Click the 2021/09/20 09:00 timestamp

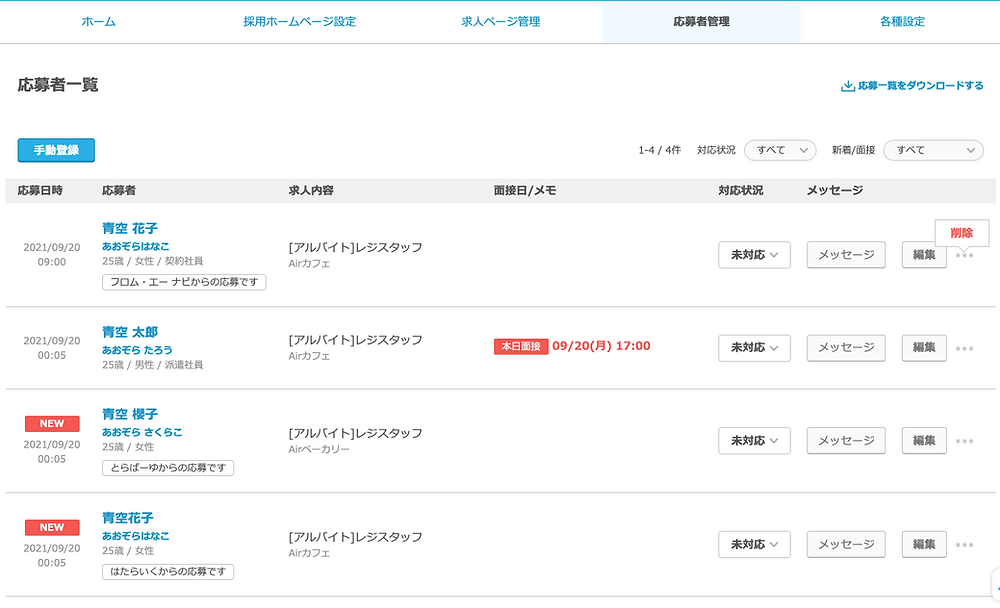(52, 255)
